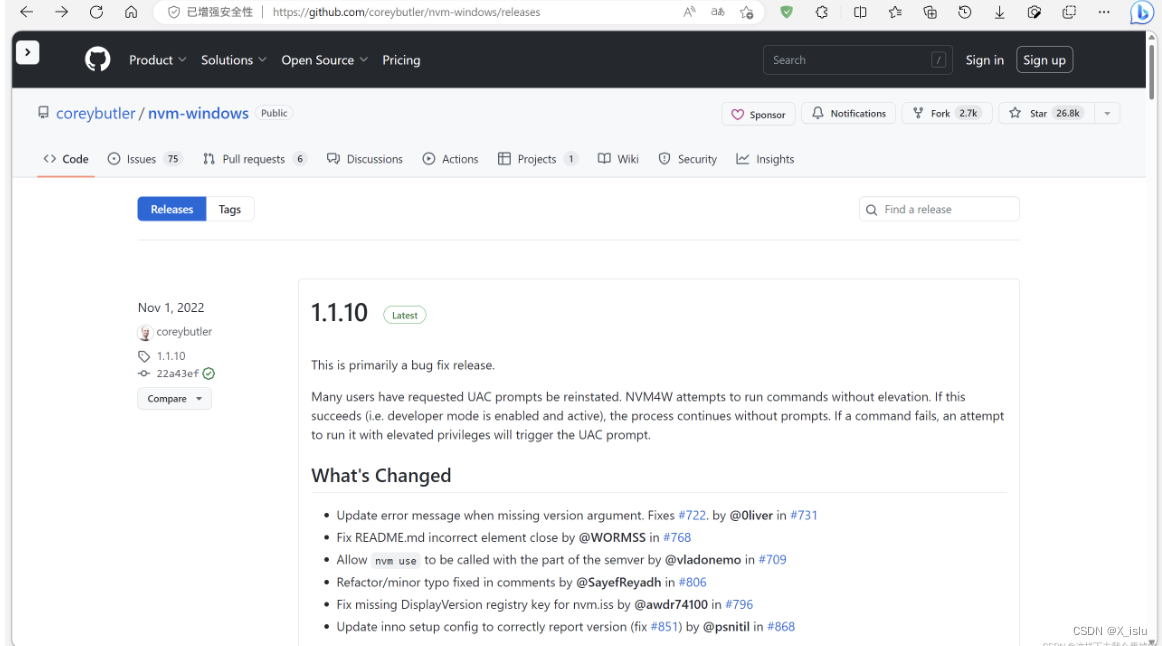Click the GitHub Search field
This screenshot has height=646, width=1162.
(857, 60)
